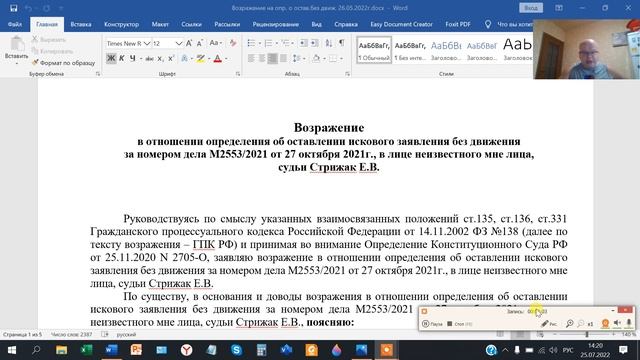The image size is (640, 360).
Task: Switch to the Рецензирование tab
Action: pyautogui.click(x=276, y=24)
